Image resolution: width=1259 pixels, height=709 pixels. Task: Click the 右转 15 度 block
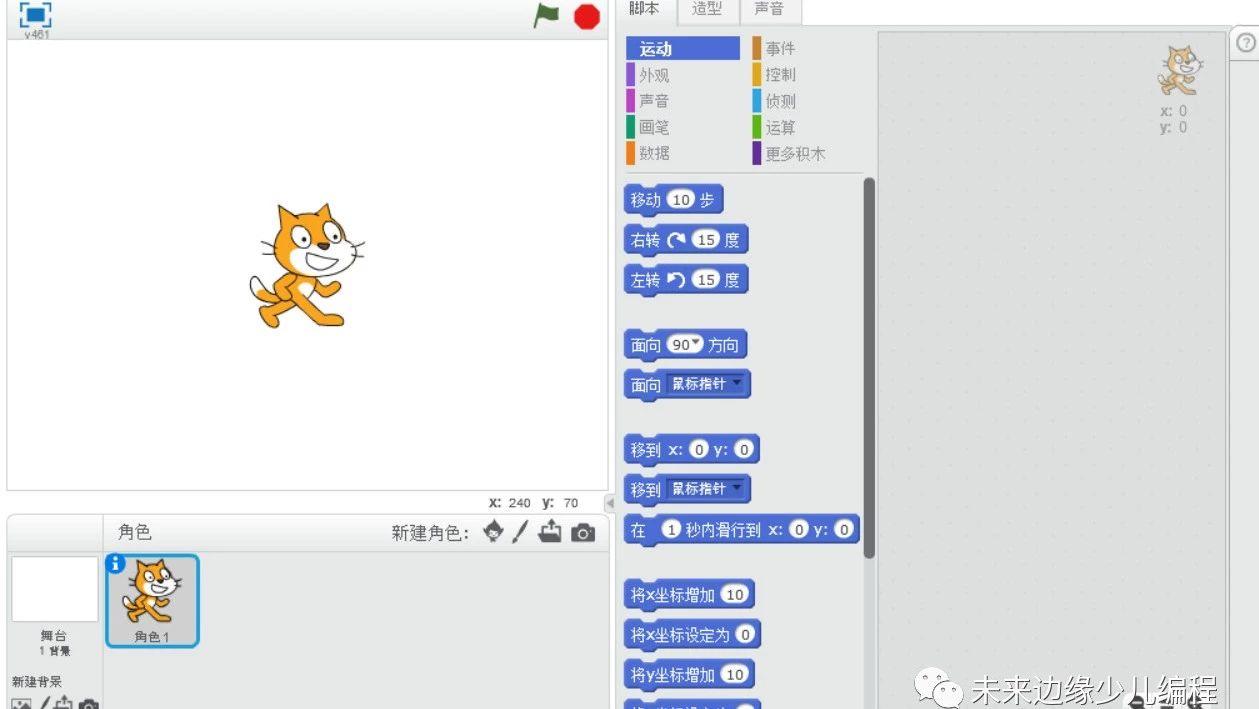coord(686,240)
